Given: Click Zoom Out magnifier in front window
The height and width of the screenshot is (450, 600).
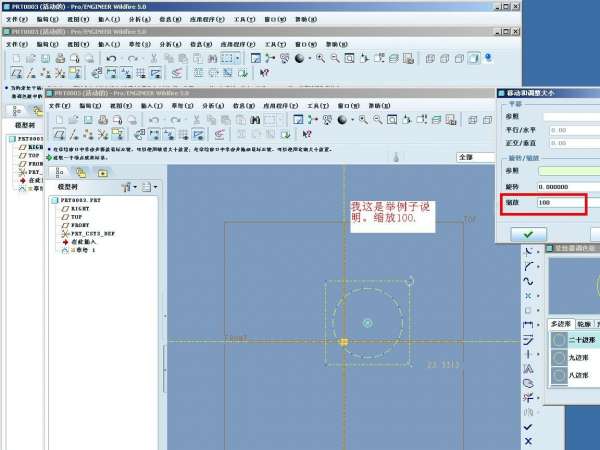Looking at the screenshot, I should point(378,120).
